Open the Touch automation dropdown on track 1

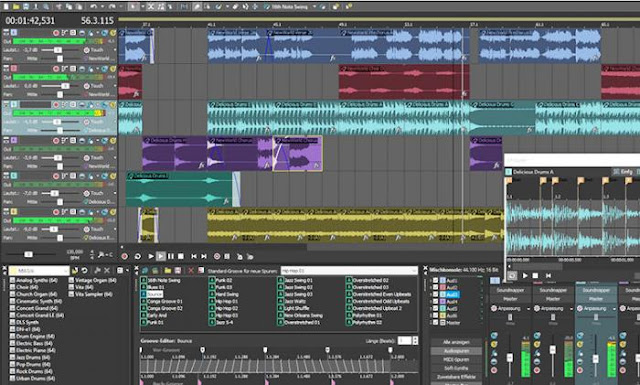pos(115,50)
